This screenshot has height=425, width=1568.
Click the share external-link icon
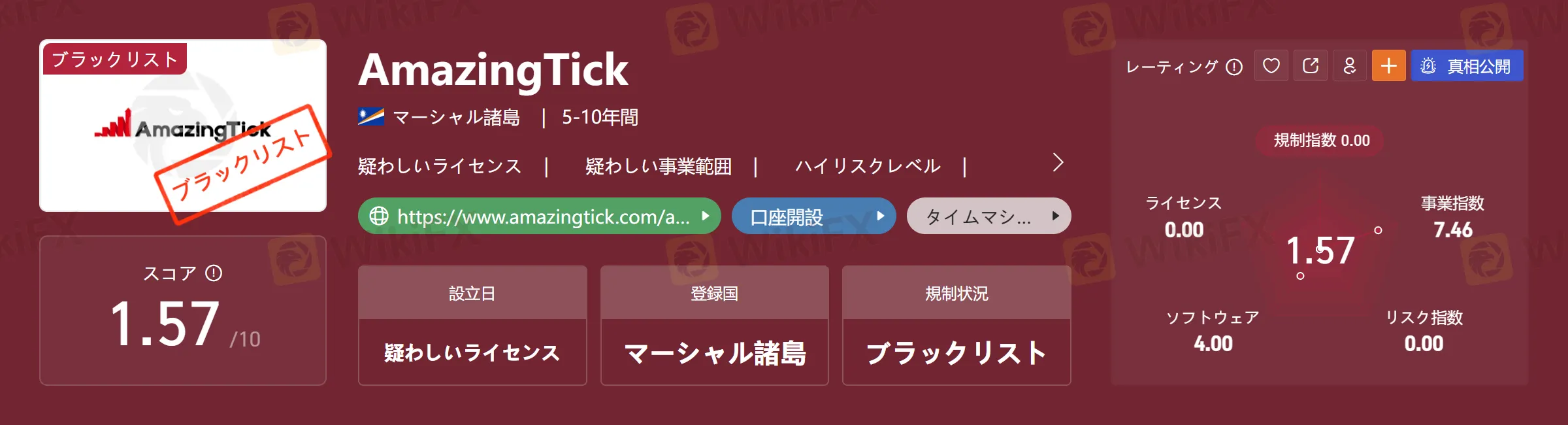1311,66
